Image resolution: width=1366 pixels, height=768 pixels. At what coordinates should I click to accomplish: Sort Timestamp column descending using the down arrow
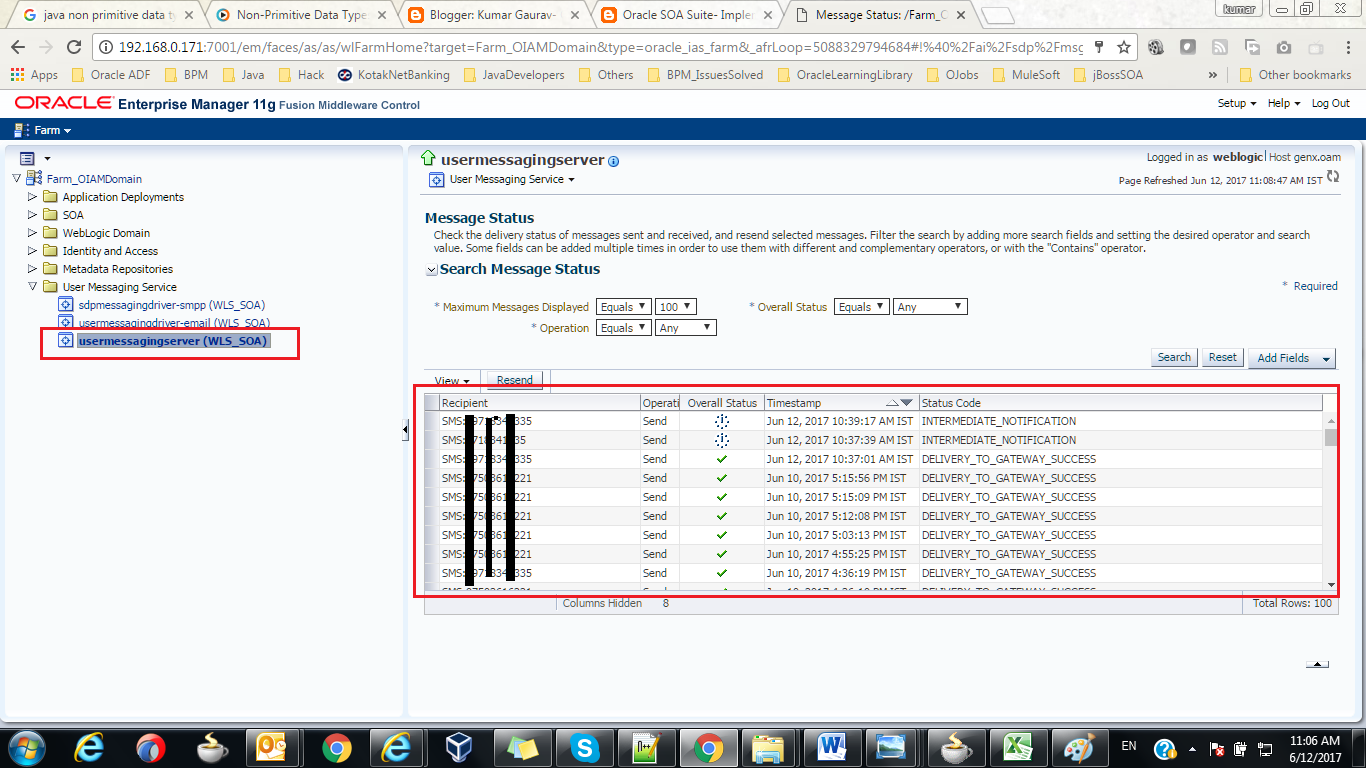pos(906,402)
